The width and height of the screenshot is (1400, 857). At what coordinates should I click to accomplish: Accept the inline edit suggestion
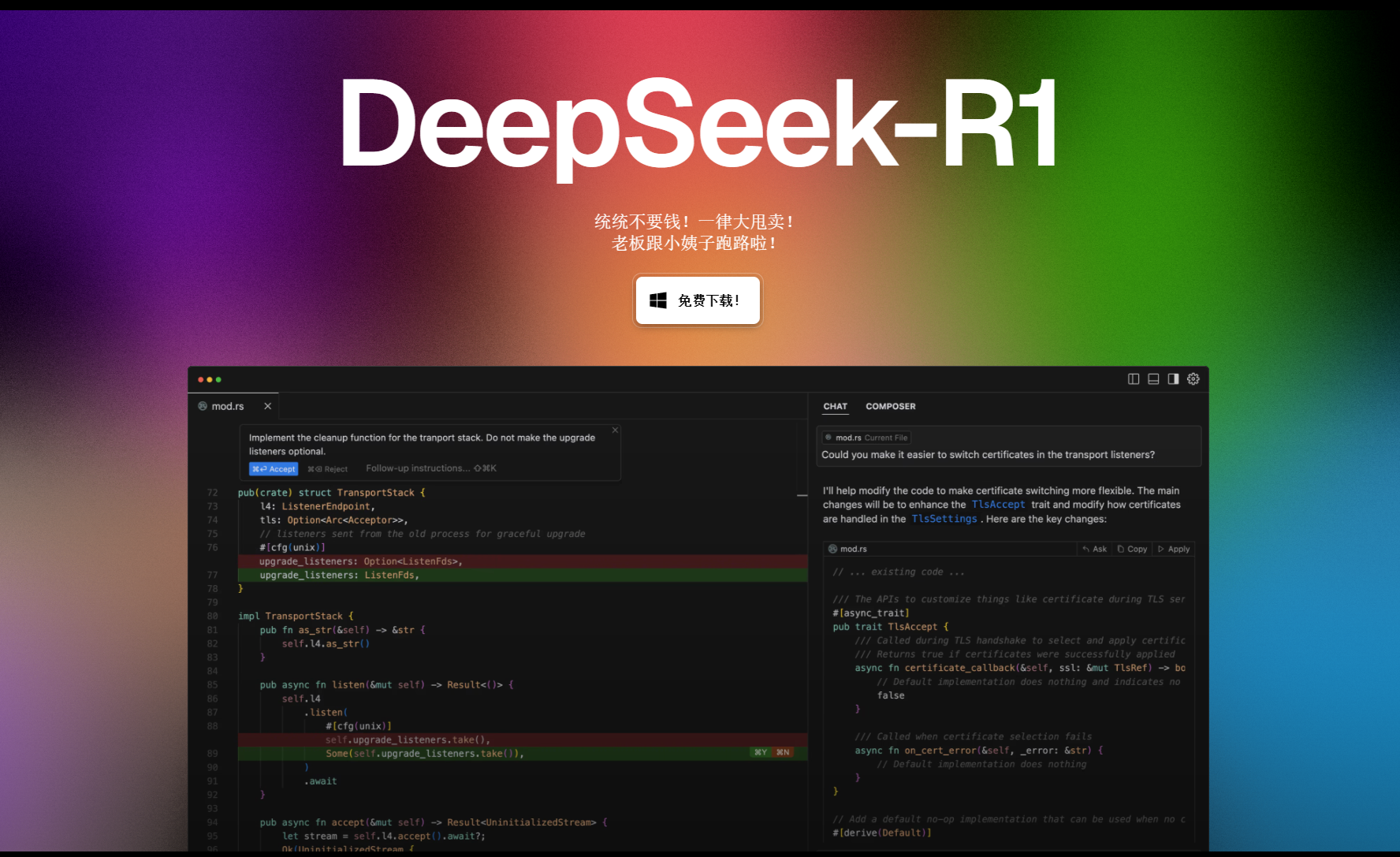(273, 468)
